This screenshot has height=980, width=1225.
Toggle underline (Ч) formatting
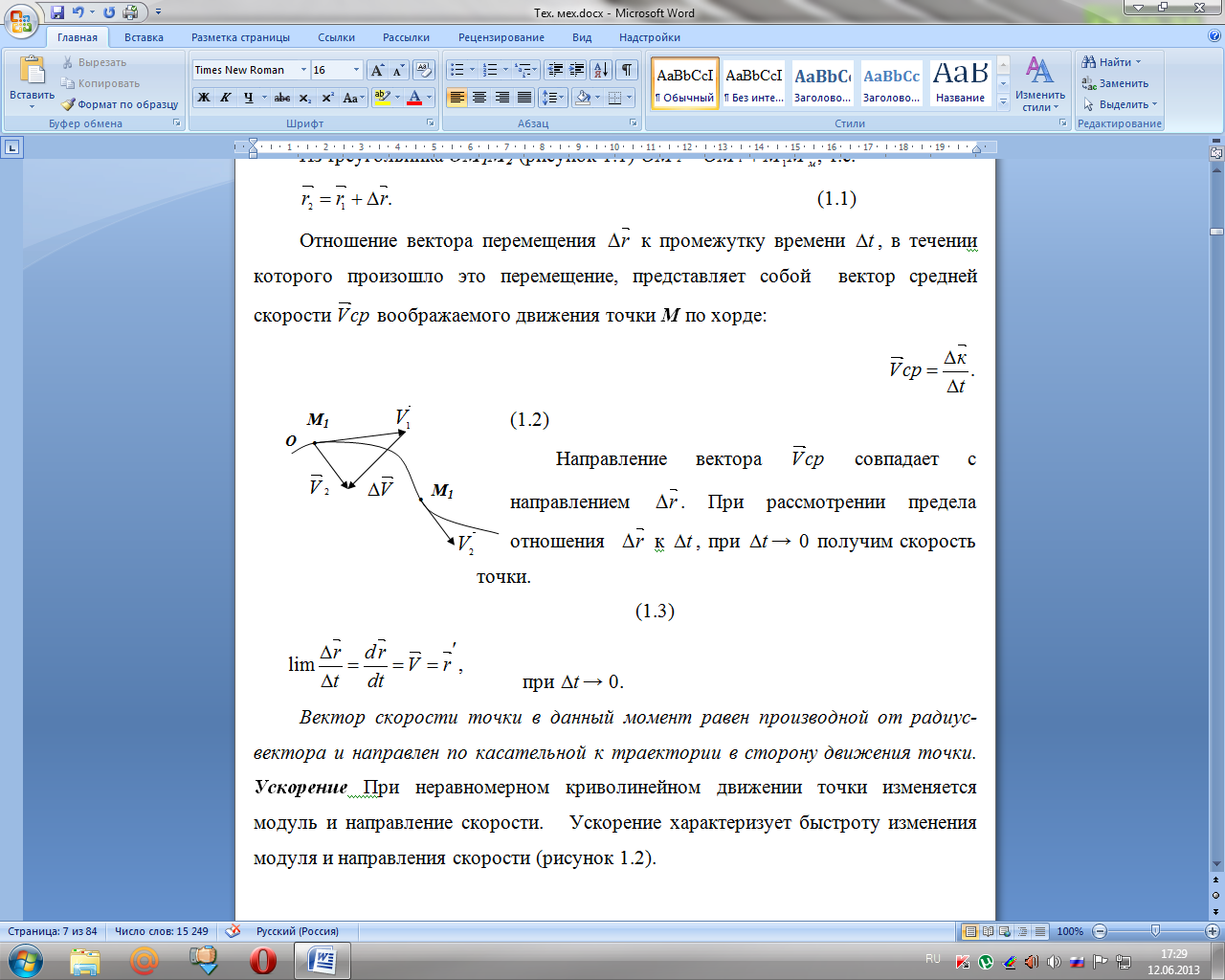pos(249,98)
